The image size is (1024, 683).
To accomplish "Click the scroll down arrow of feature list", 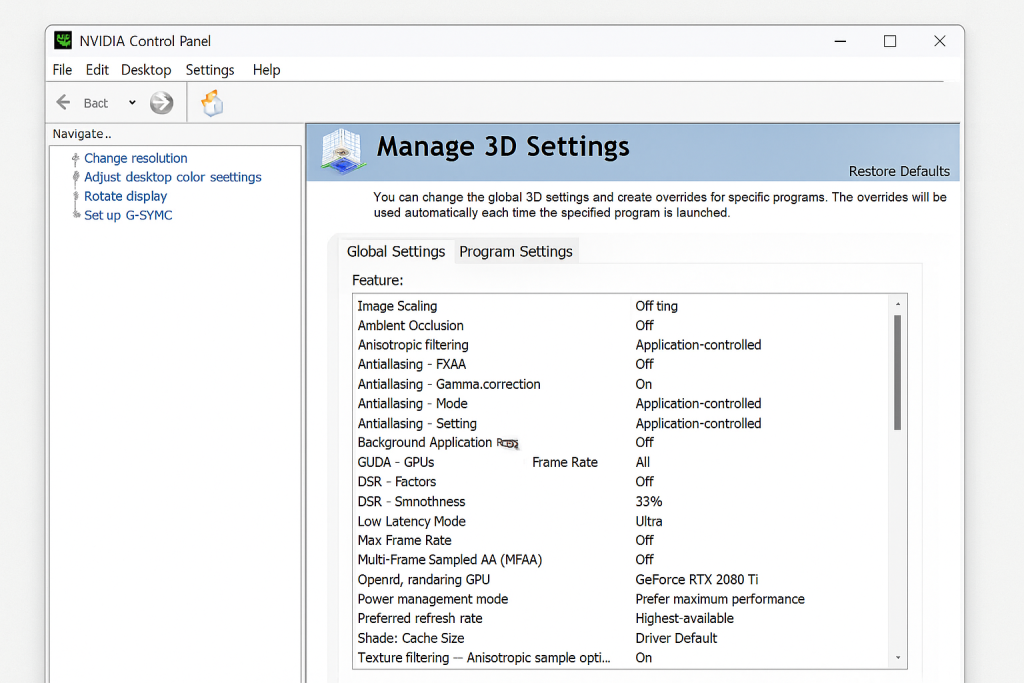I will (x=898, y=658).
